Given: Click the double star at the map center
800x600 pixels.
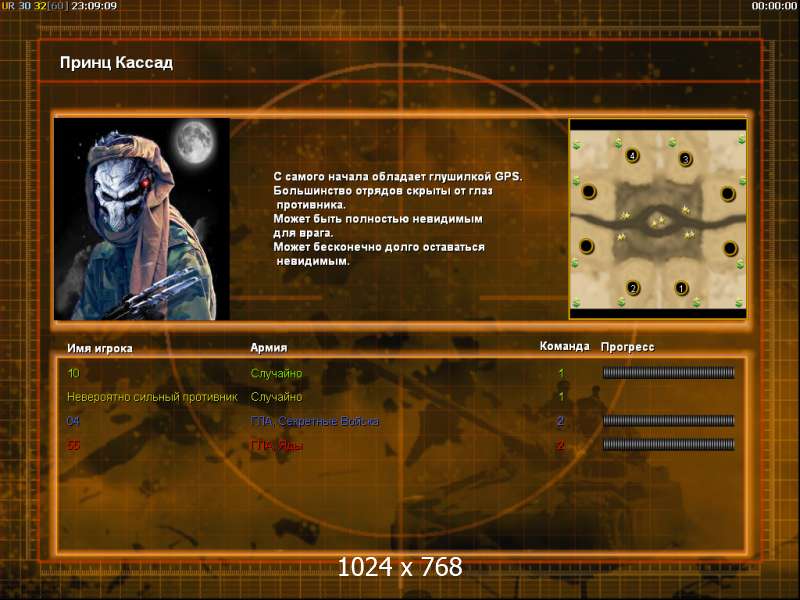Looking at the screenshot, I should pyautogui.click(x=658, y=222).
